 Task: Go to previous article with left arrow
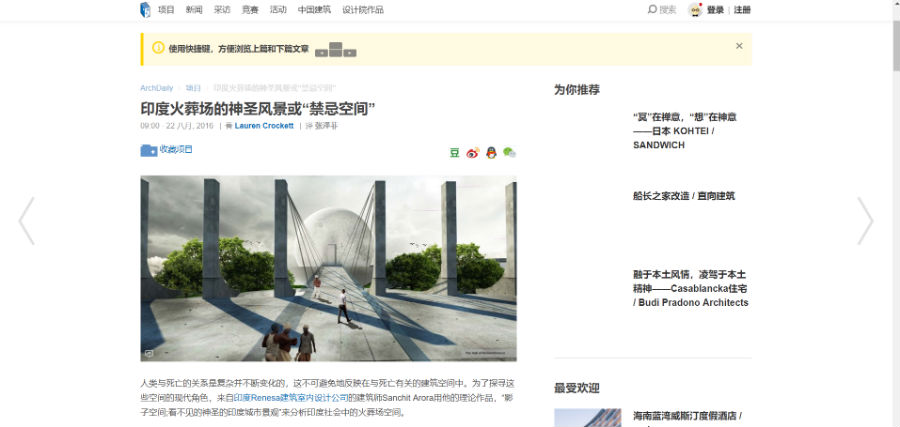click(26, 221)
